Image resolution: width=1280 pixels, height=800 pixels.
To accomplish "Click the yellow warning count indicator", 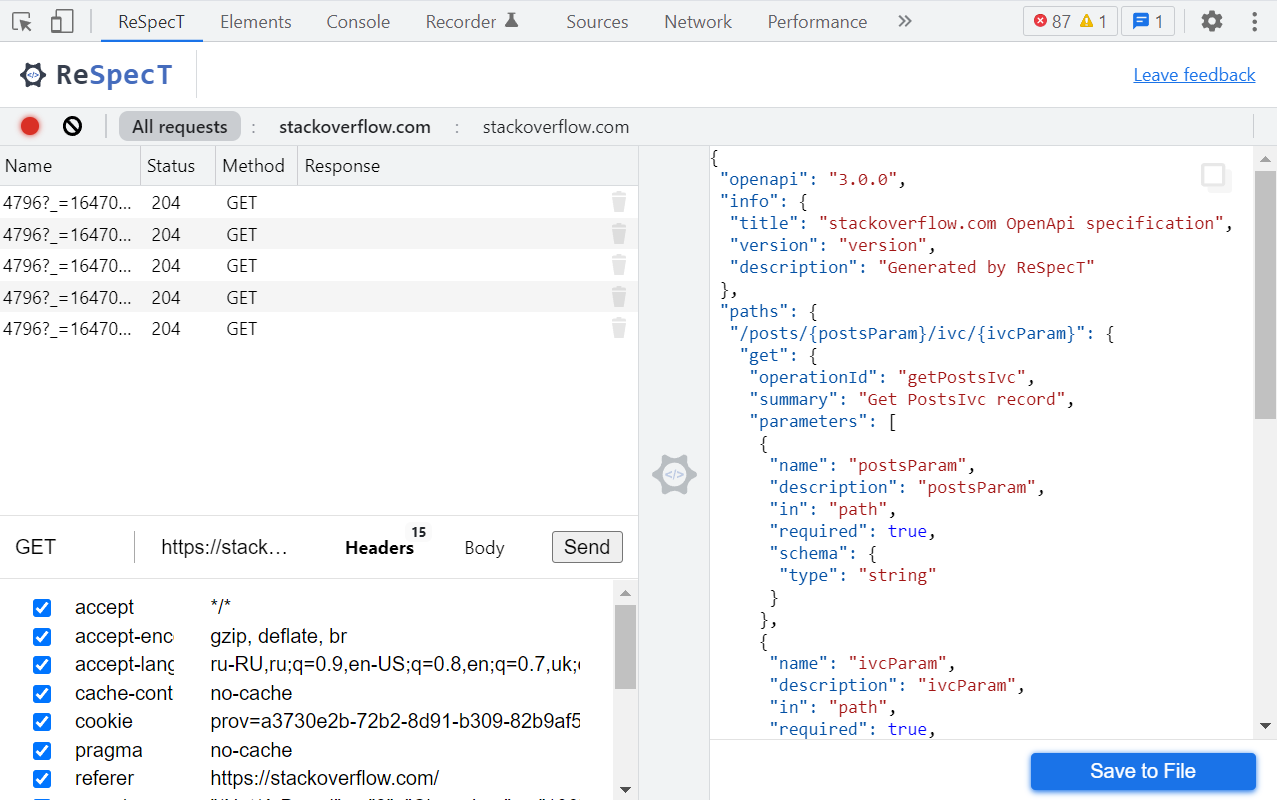I will coord(1093,21).
